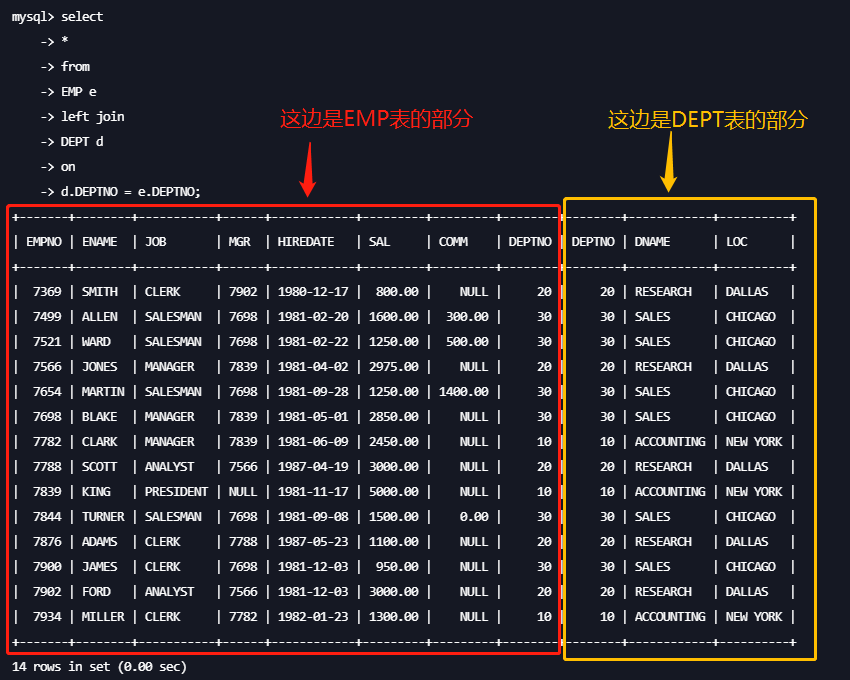Click the yellow DEPT表 annotation text

[x=707, y=120]
